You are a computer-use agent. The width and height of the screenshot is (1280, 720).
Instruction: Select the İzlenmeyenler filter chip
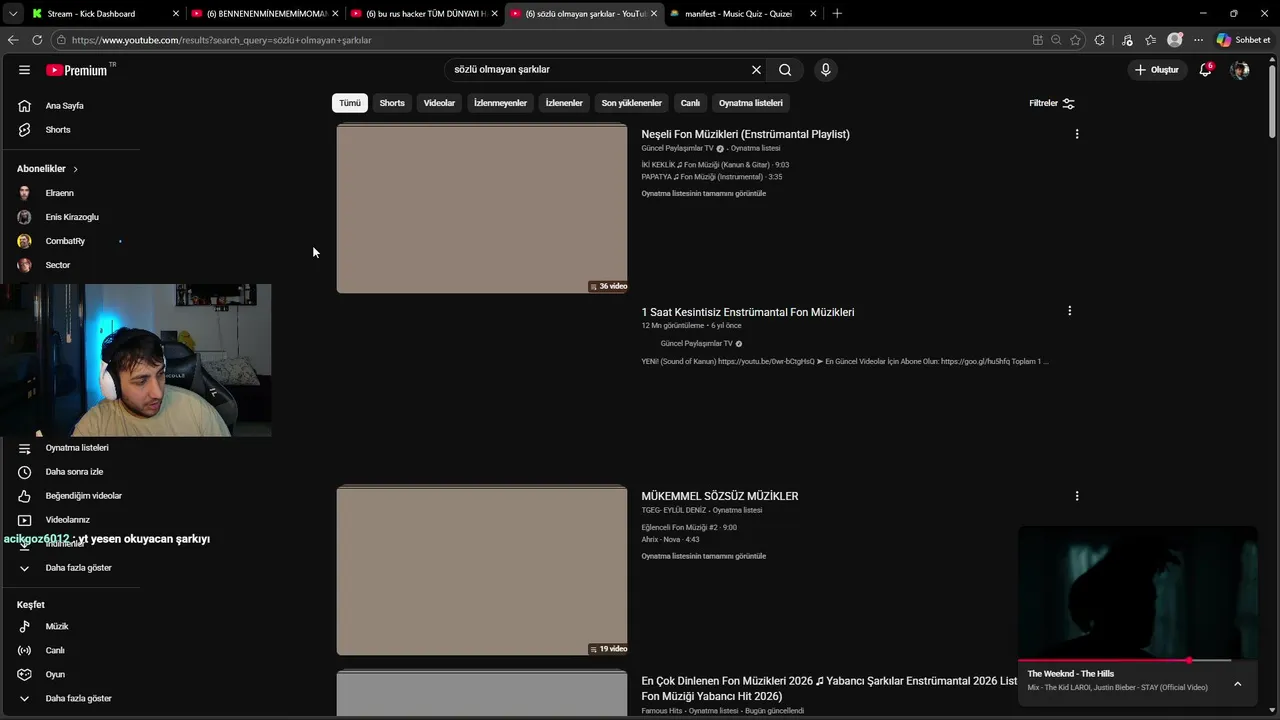[500, 103]
